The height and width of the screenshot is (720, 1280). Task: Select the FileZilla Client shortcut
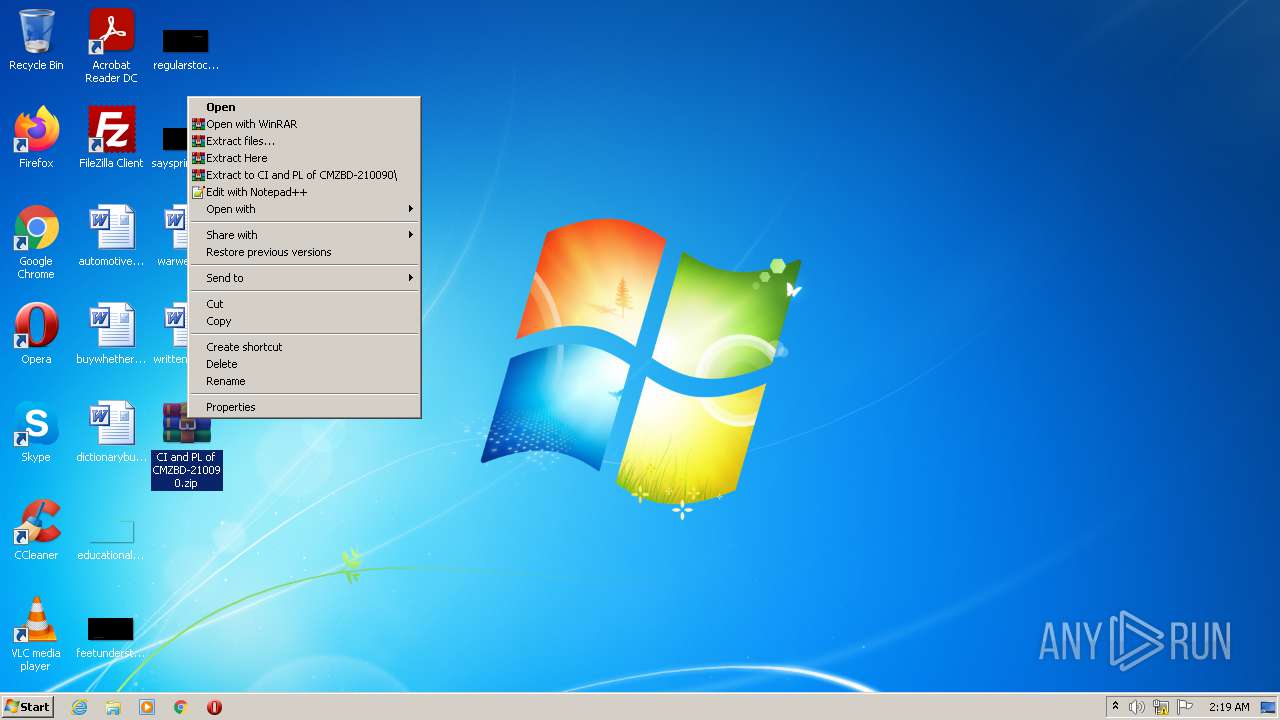111,138
